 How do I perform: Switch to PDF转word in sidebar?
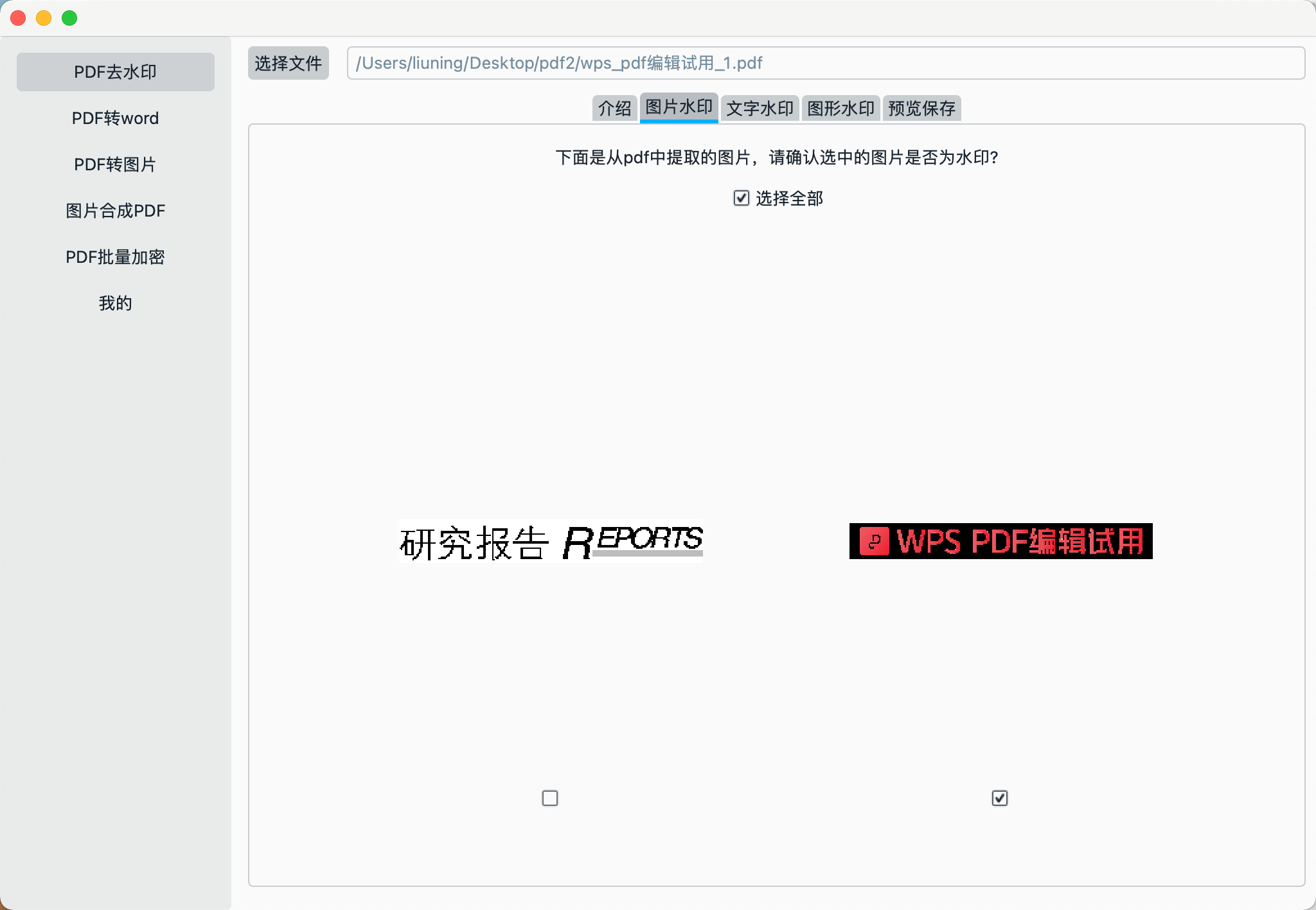116,118
